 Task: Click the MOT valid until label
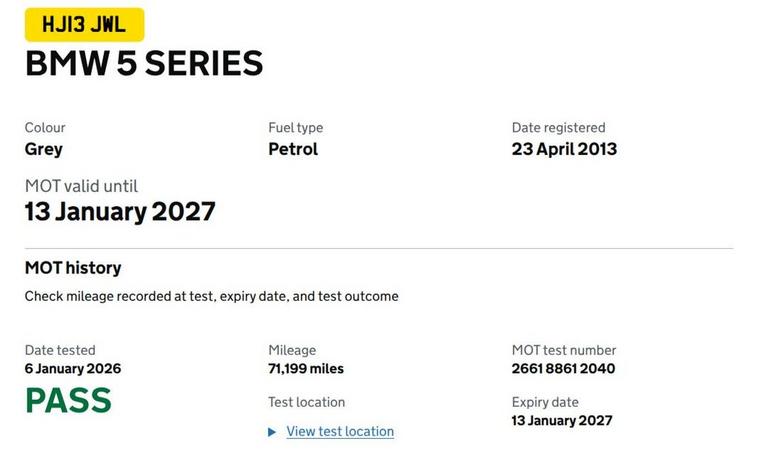(x=81, y=186)
